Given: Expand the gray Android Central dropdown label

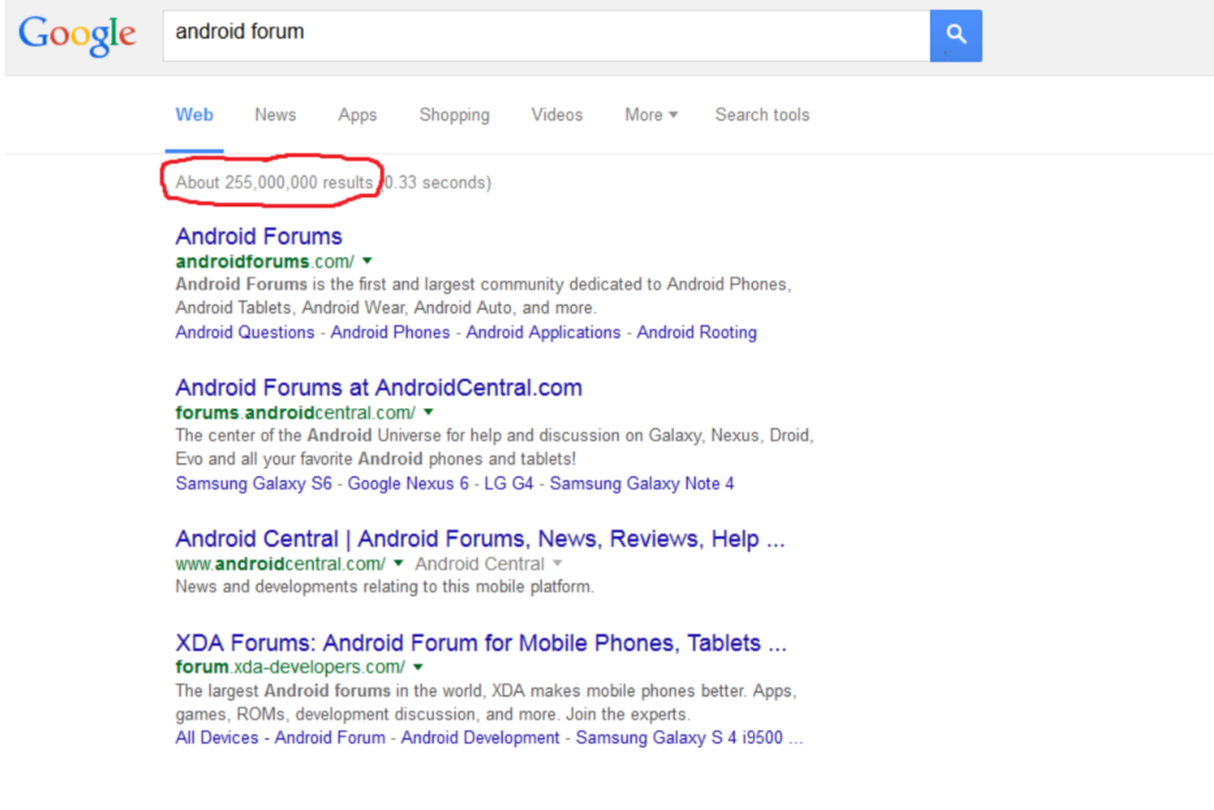Looking at the screenshot, I should (x=488, y=564).
